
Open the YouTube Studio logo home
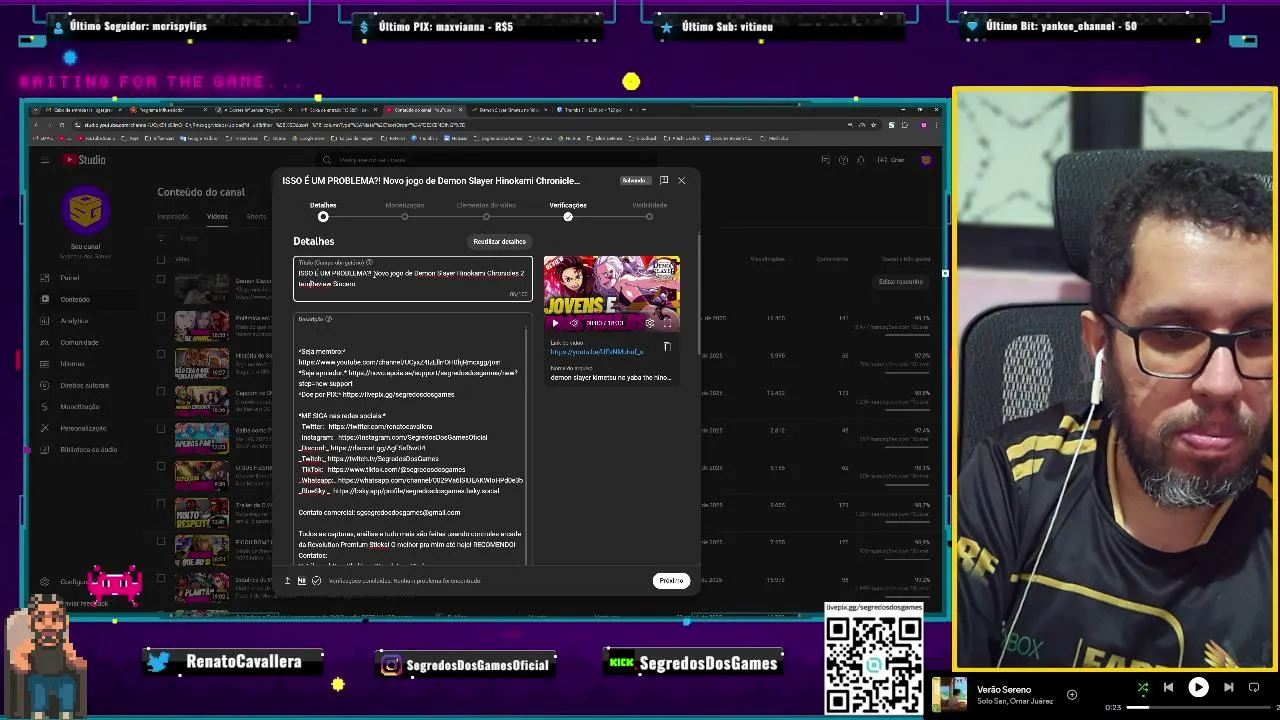point(85,160)
